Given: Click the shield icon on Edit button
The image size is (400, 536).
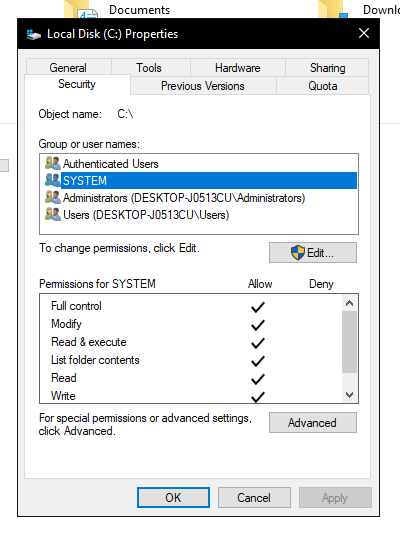Looking at the screenshot, I should click(x=297, y=253).
